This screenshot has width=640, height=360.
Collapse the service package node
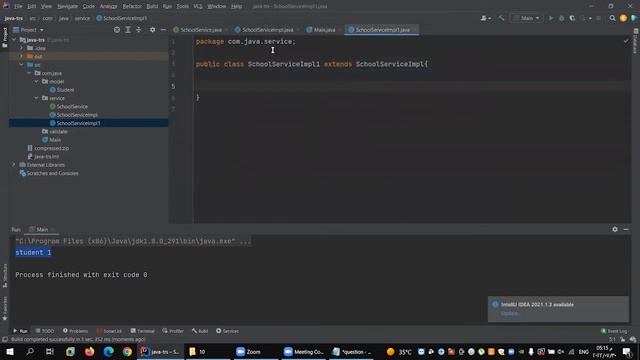click(36, 98)
